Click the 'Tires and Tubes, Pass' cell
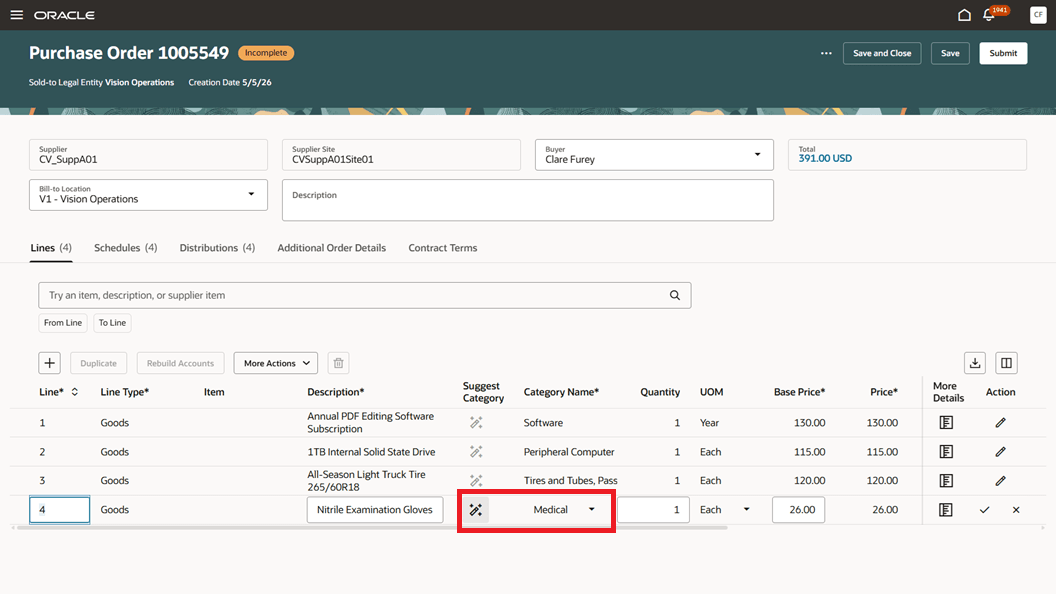Viewport: 1056px width, 594px height. point(570,481)
